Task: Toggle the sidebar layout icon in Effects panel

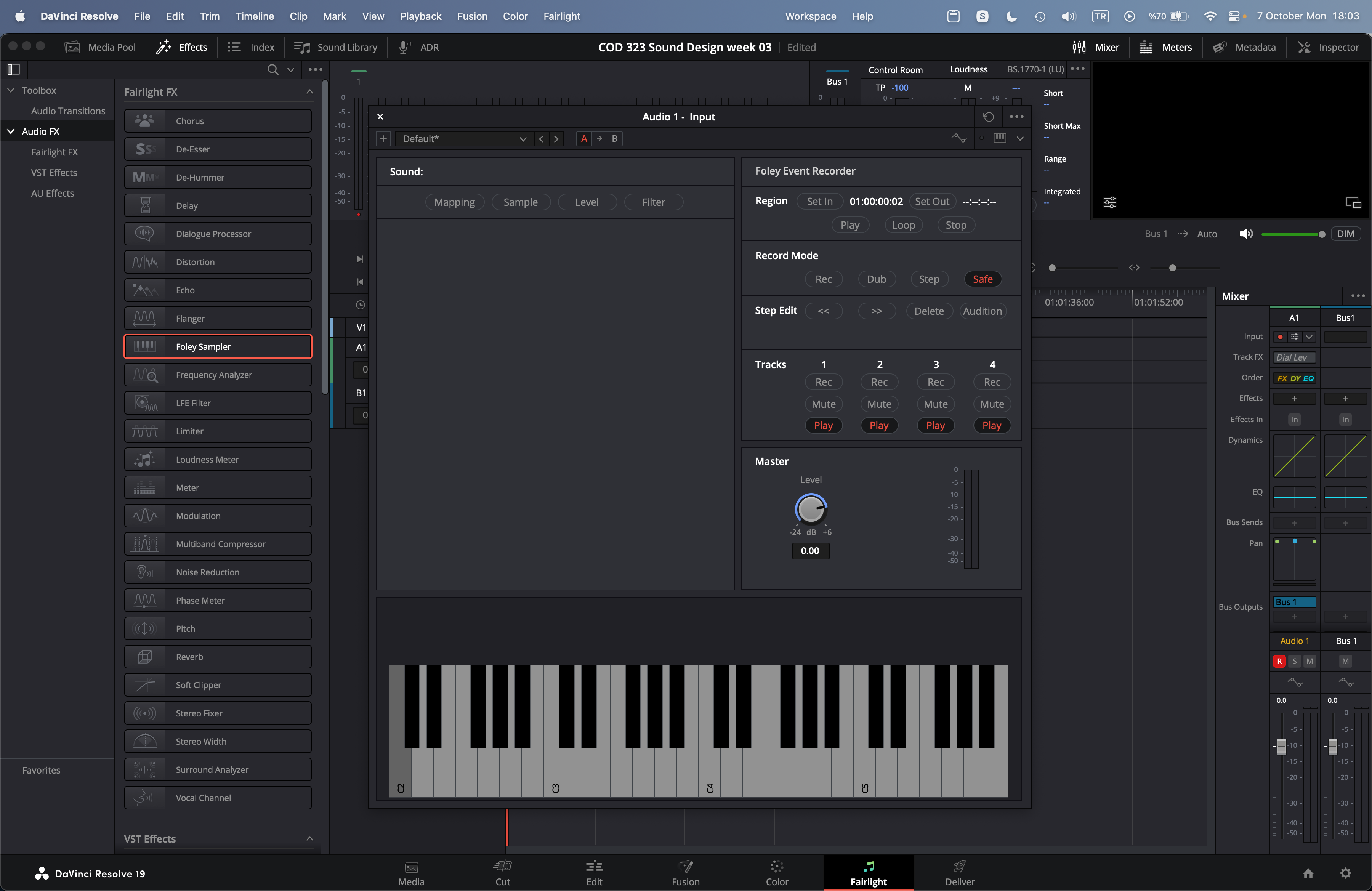Action: [13, 70]
